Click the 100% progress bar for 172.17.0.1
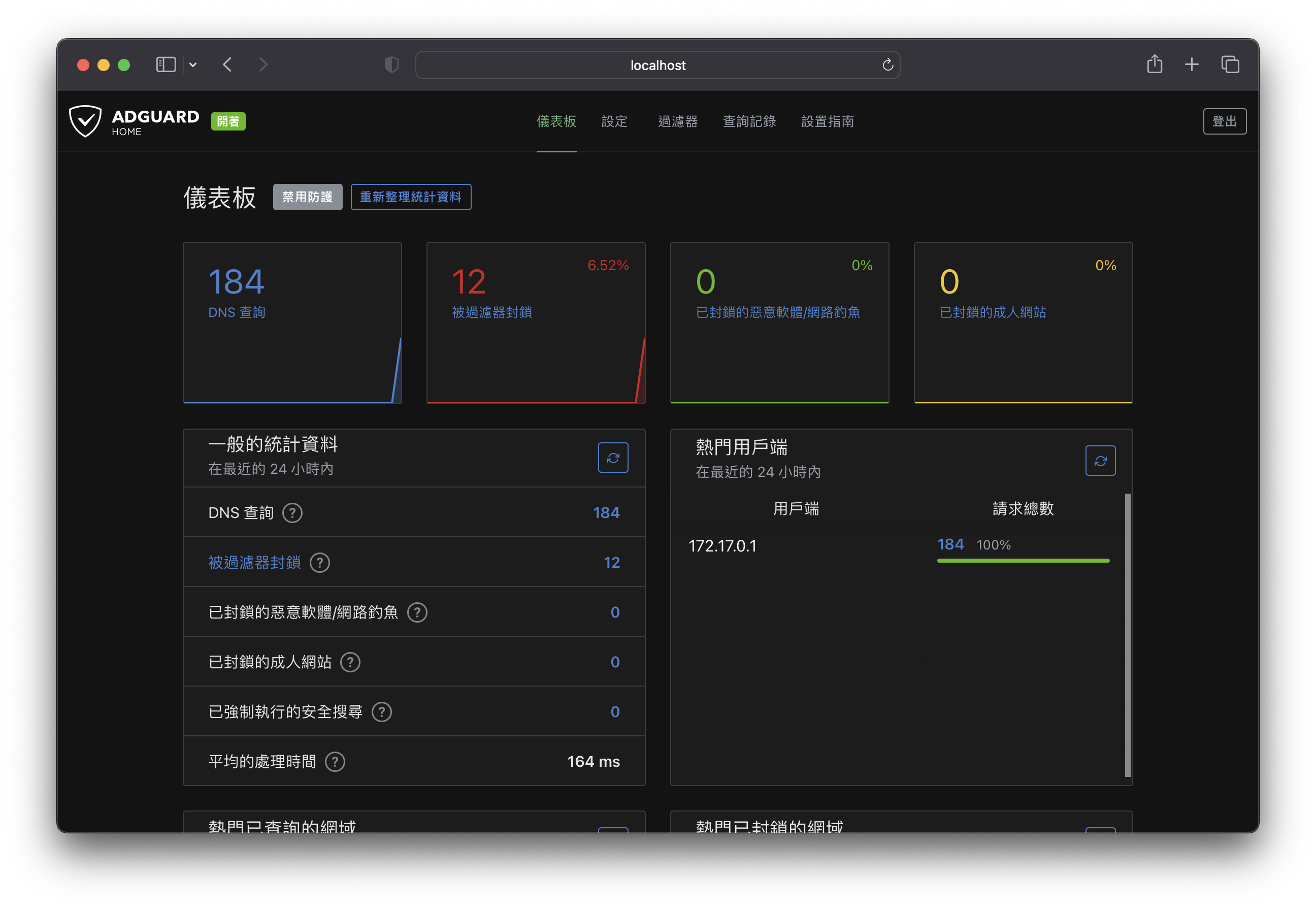Screen dimensions: 1316x908 point(1023,560)
